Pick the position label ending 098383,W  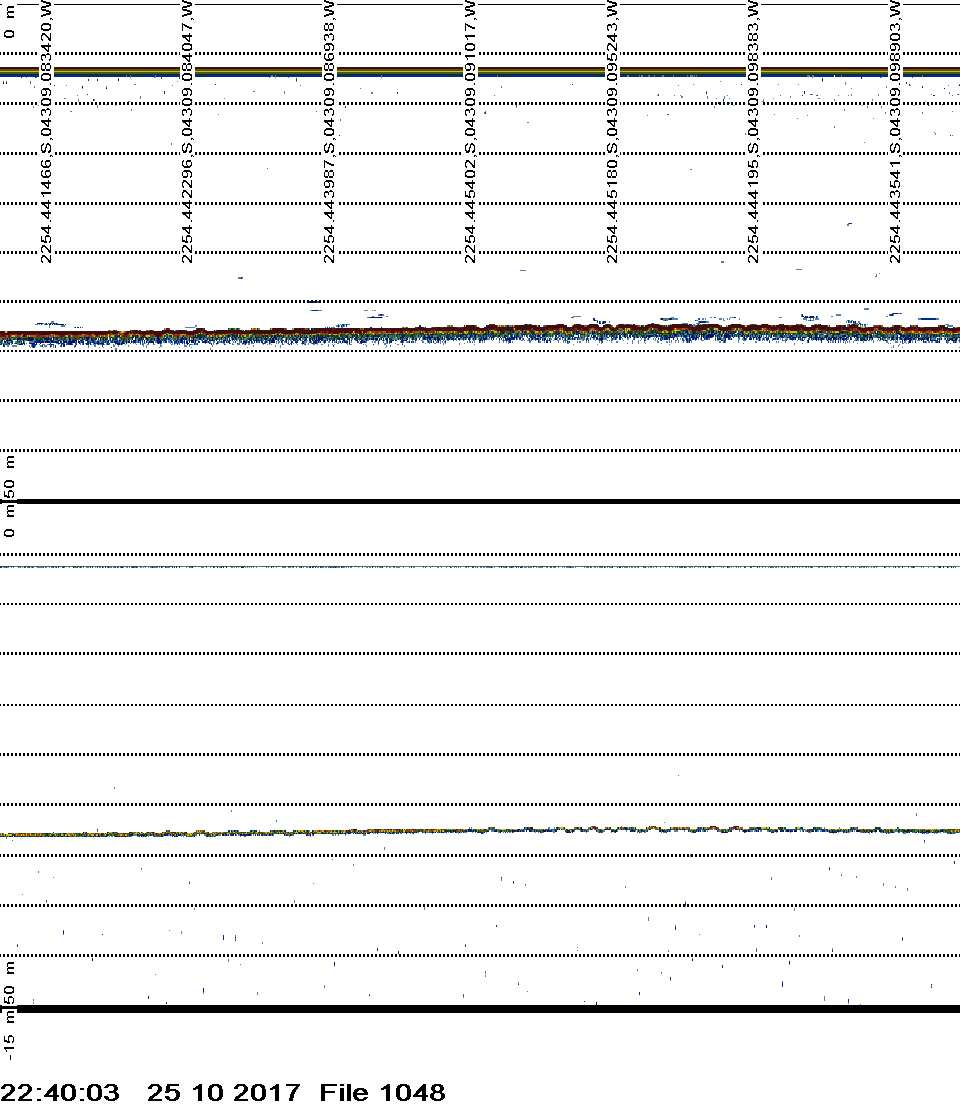click(x=754, y=131)
